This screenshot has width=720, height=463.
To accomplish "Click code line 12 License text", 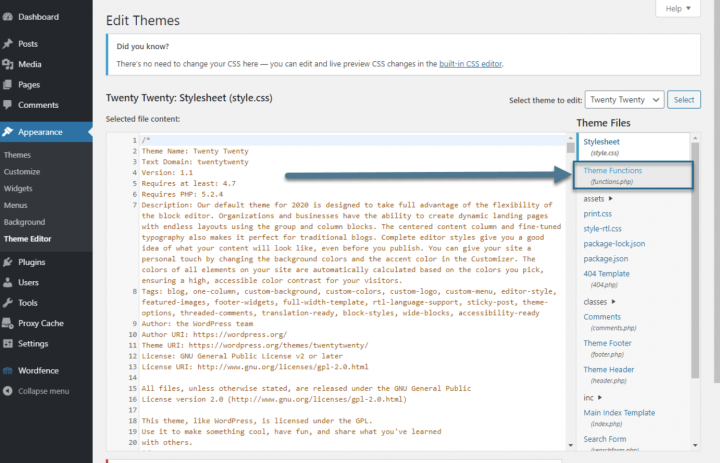I will point(242,356).
